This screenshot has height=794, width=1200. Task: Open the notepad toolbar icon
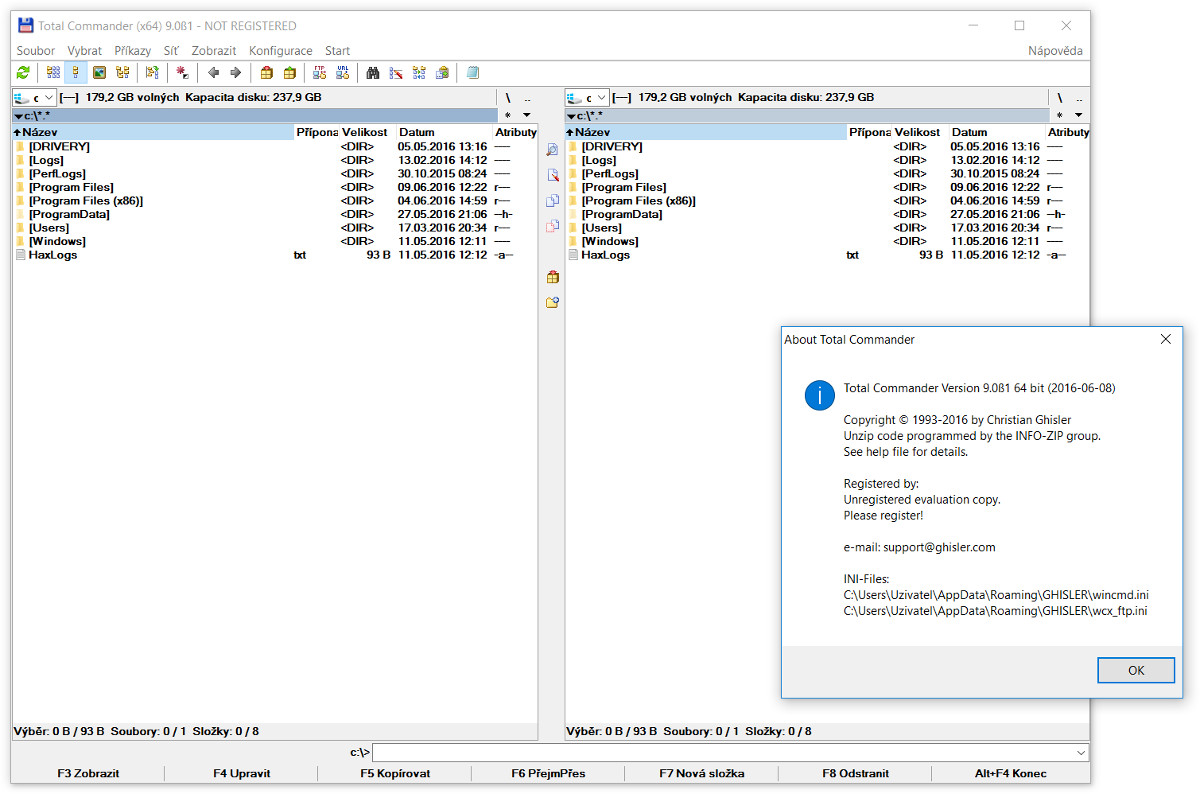pyautogui.click(x=473, y=72)
